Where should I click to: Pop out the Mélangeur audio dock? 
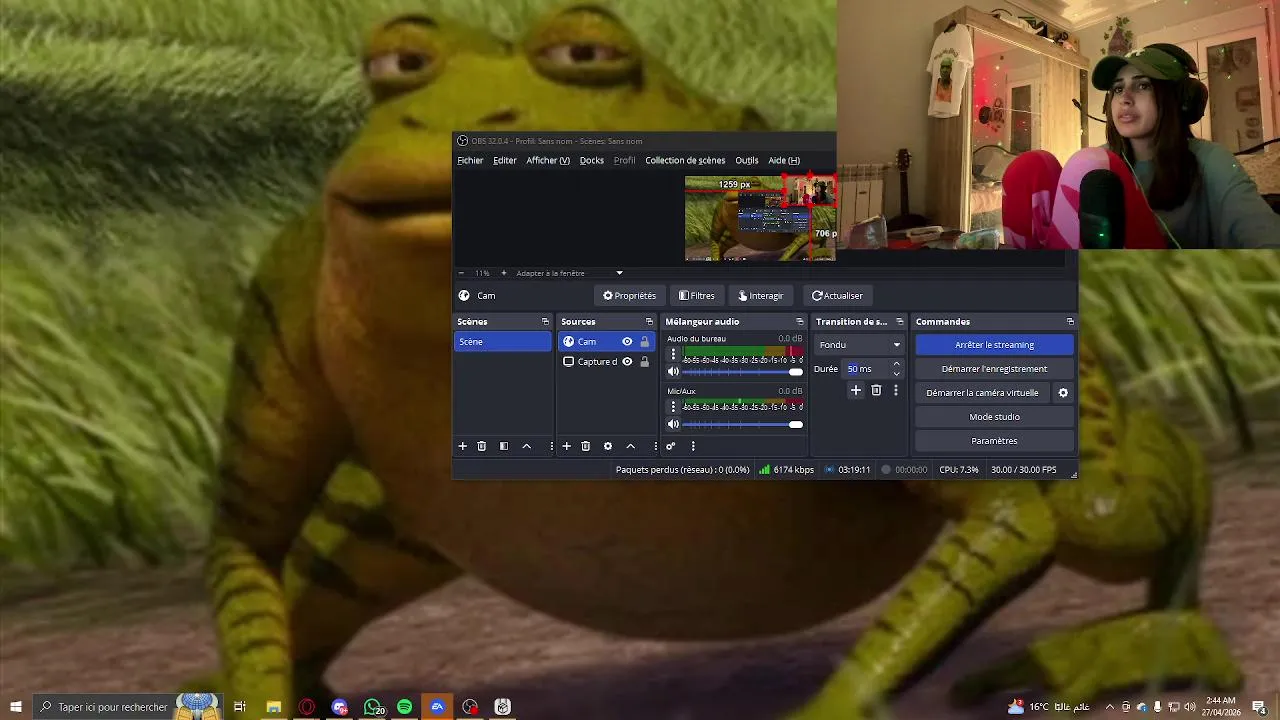point(799,322)
